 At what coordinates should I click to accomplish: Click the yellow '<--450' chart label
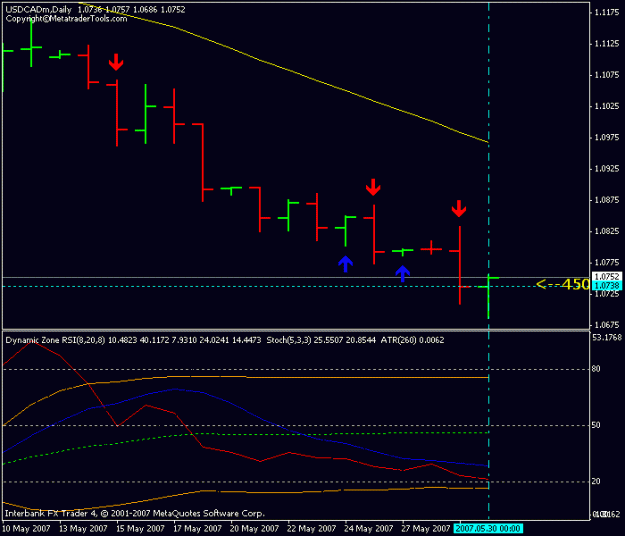(563, 285)
